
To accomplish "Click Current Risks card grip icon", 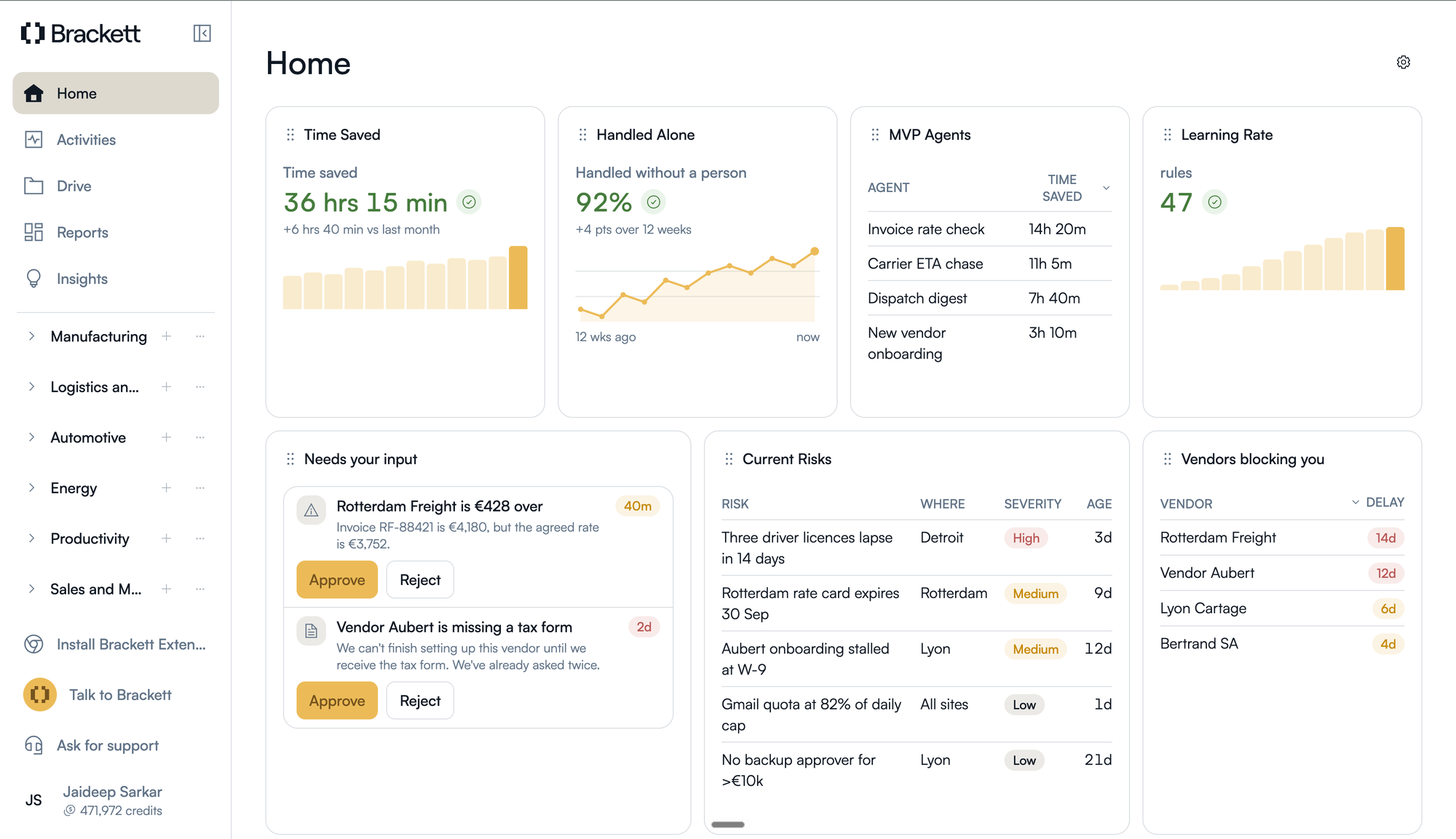I will (x=729, y=459).
